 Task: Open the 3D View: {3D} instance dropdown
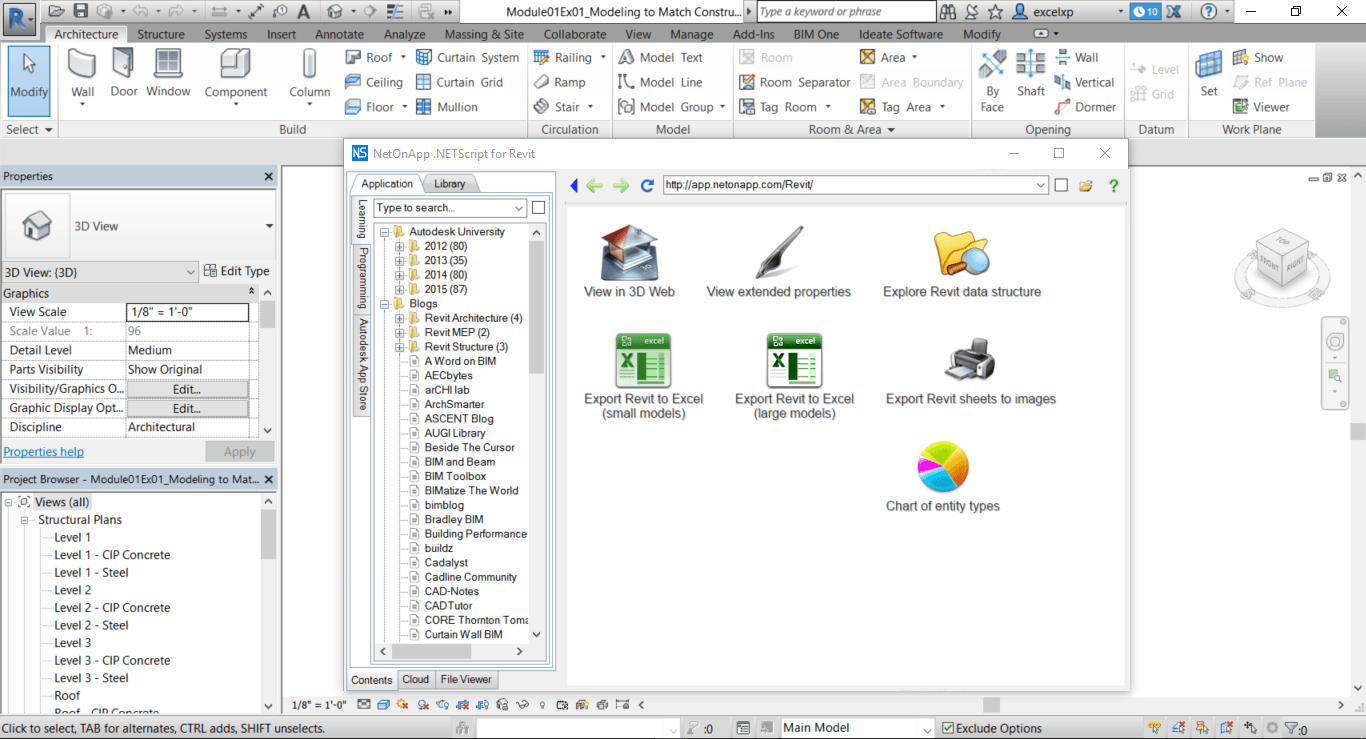tap(191, 271)
